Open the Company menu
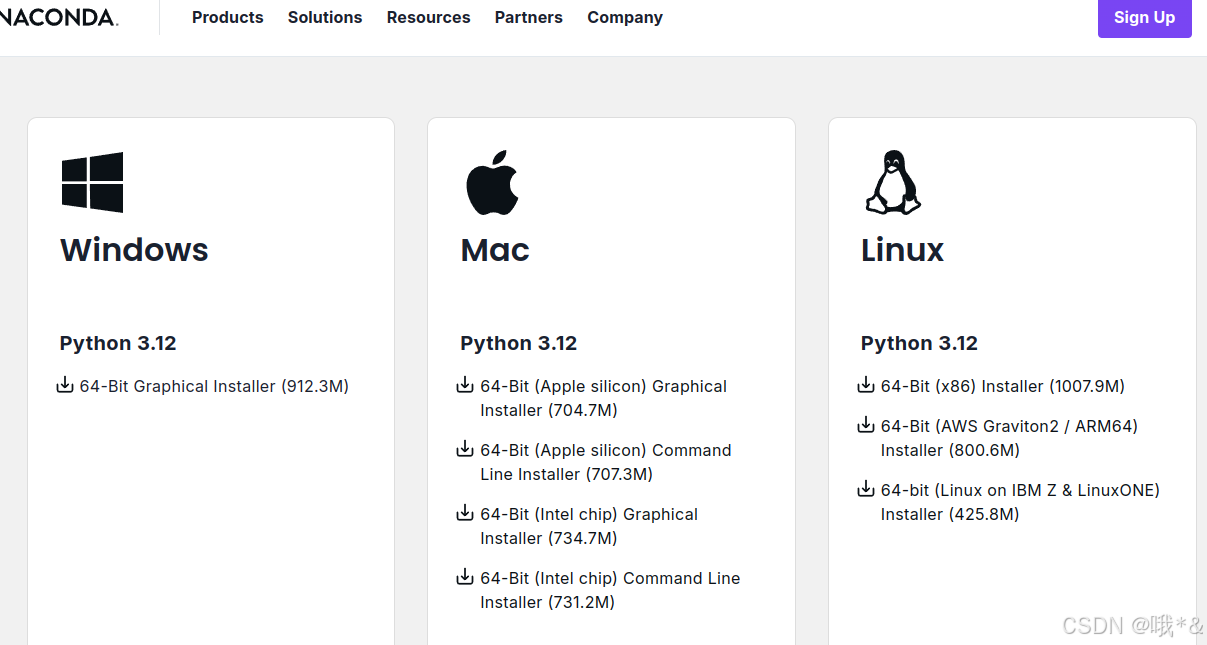Screen dimensions: 1207x645 (625, 17)
